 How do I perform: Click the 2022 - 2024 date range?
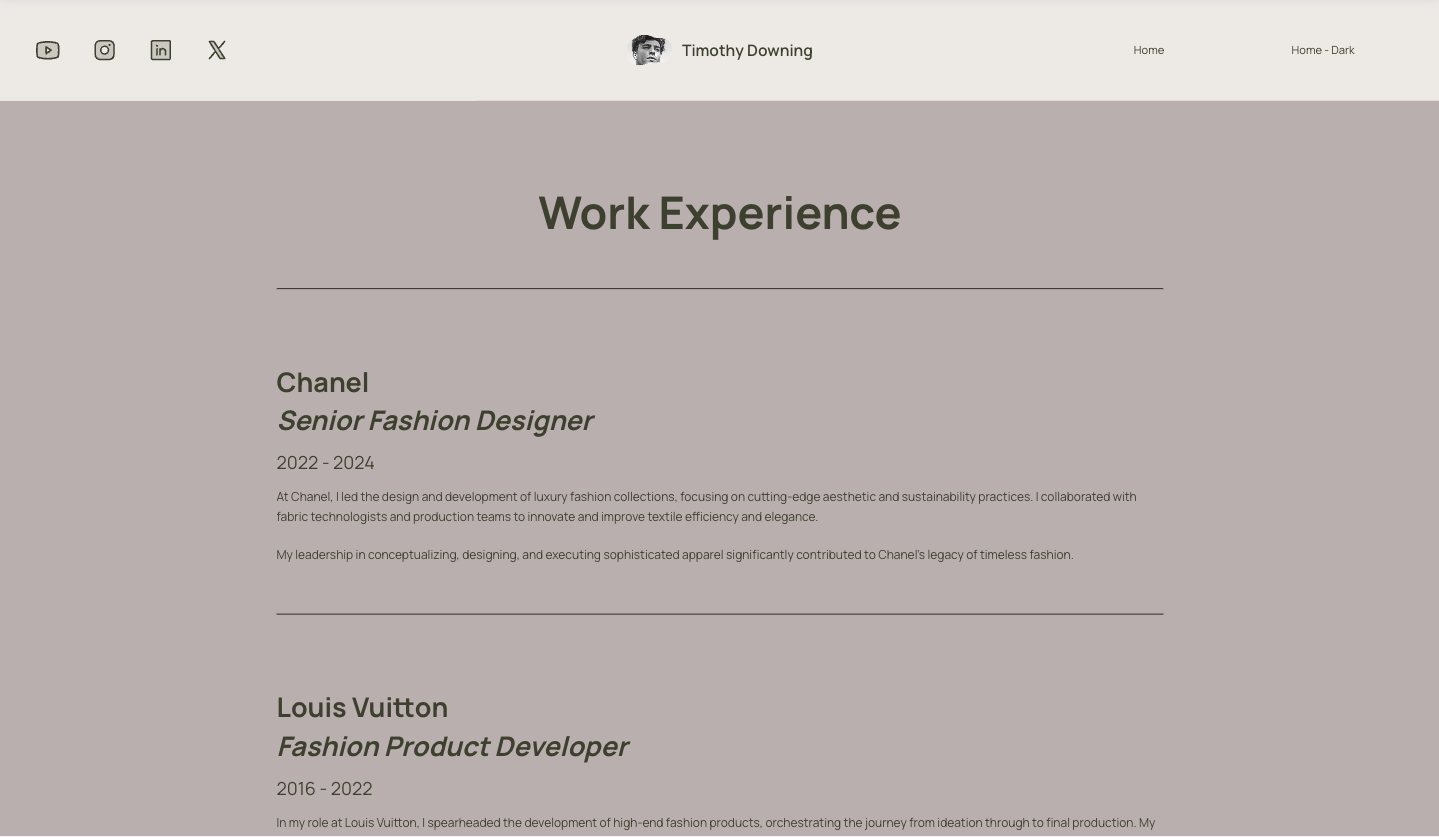pos(325,463)
